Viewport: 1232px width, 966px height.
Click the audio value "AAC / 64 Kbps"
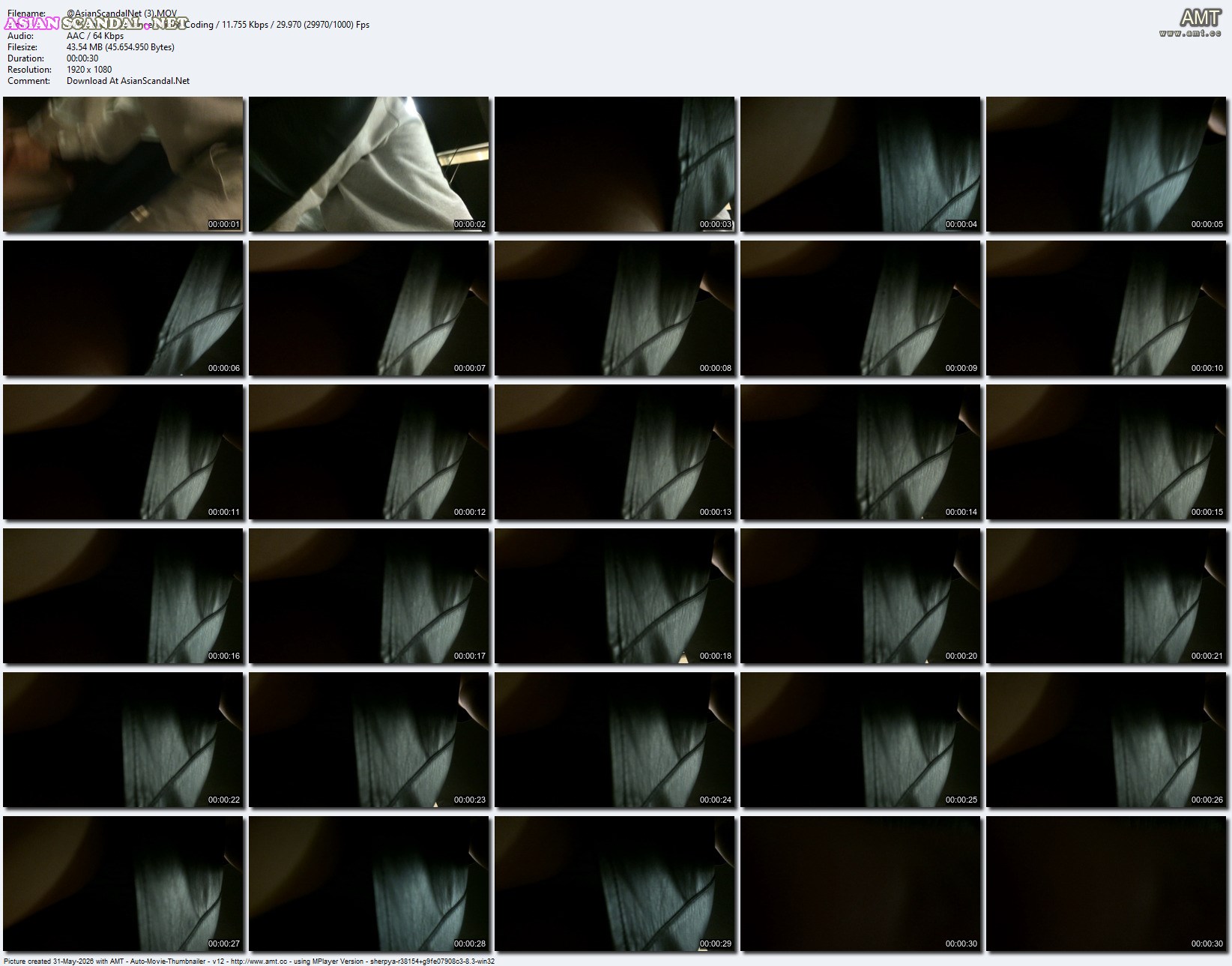pos(95,36)
